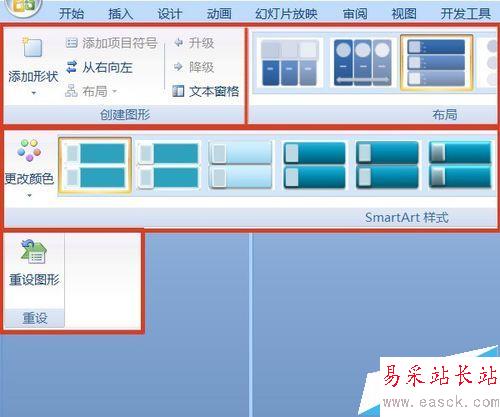Click 添加项目符号 bullet icon
This screenshot has width=500, height=417.
[71, 43]
